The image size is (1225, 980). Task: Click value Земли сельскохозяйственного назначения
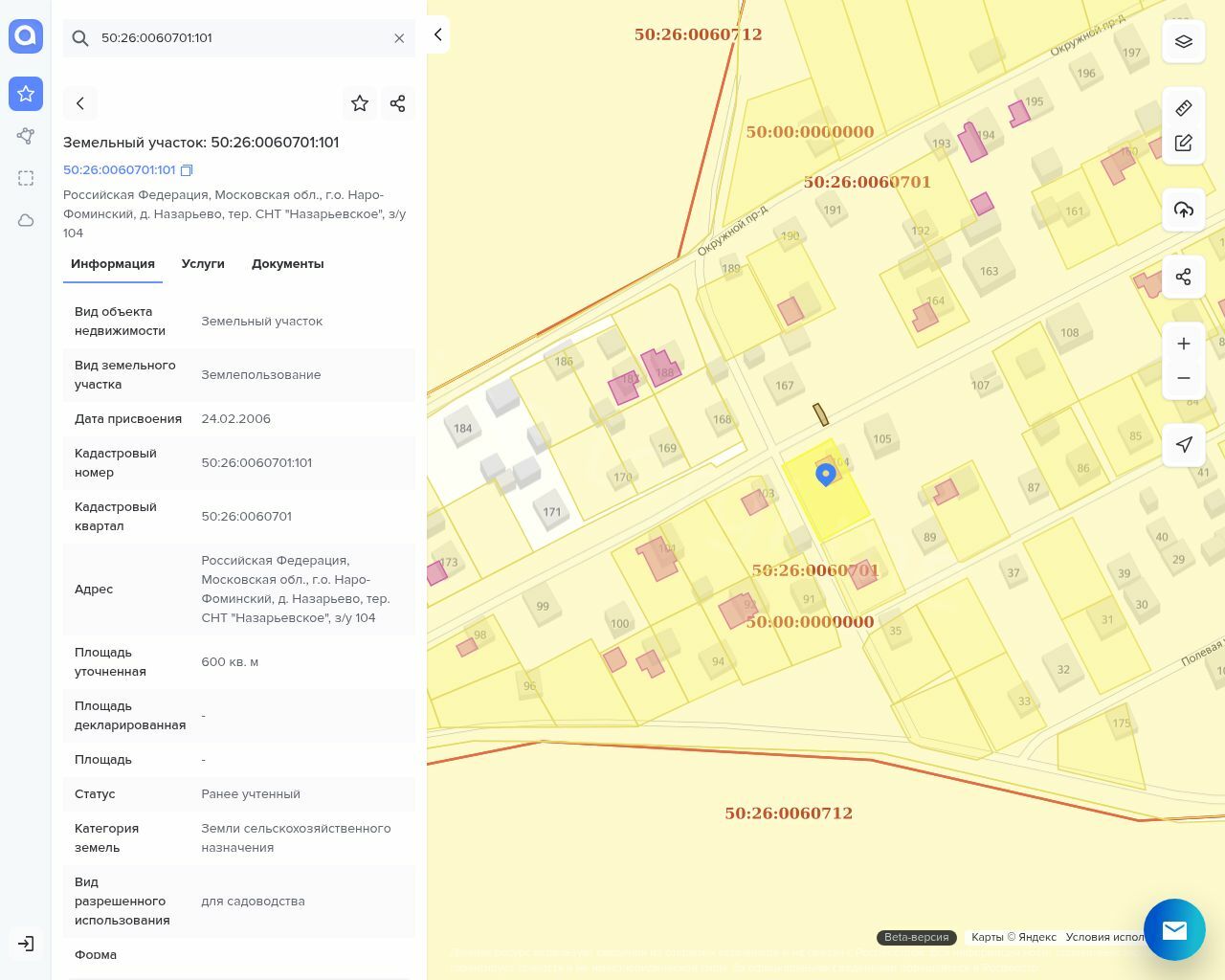[x=296, y=838]
